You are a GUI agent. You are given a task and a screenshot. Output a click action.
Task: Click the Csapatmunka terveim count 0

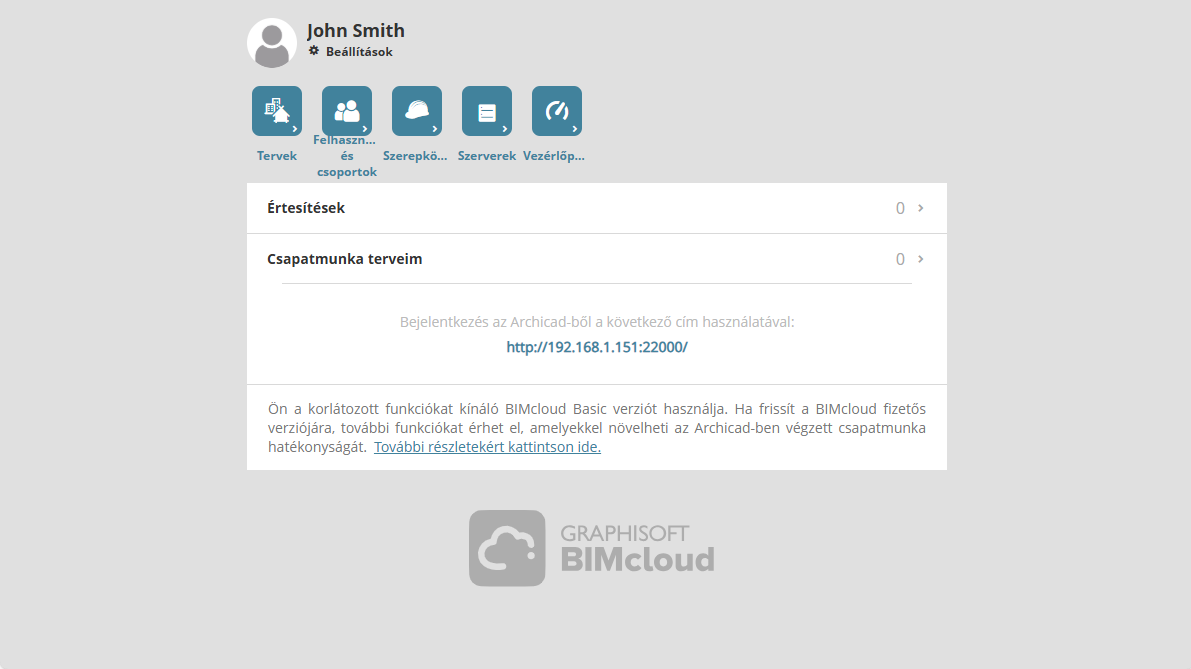[x=900, y=259]
